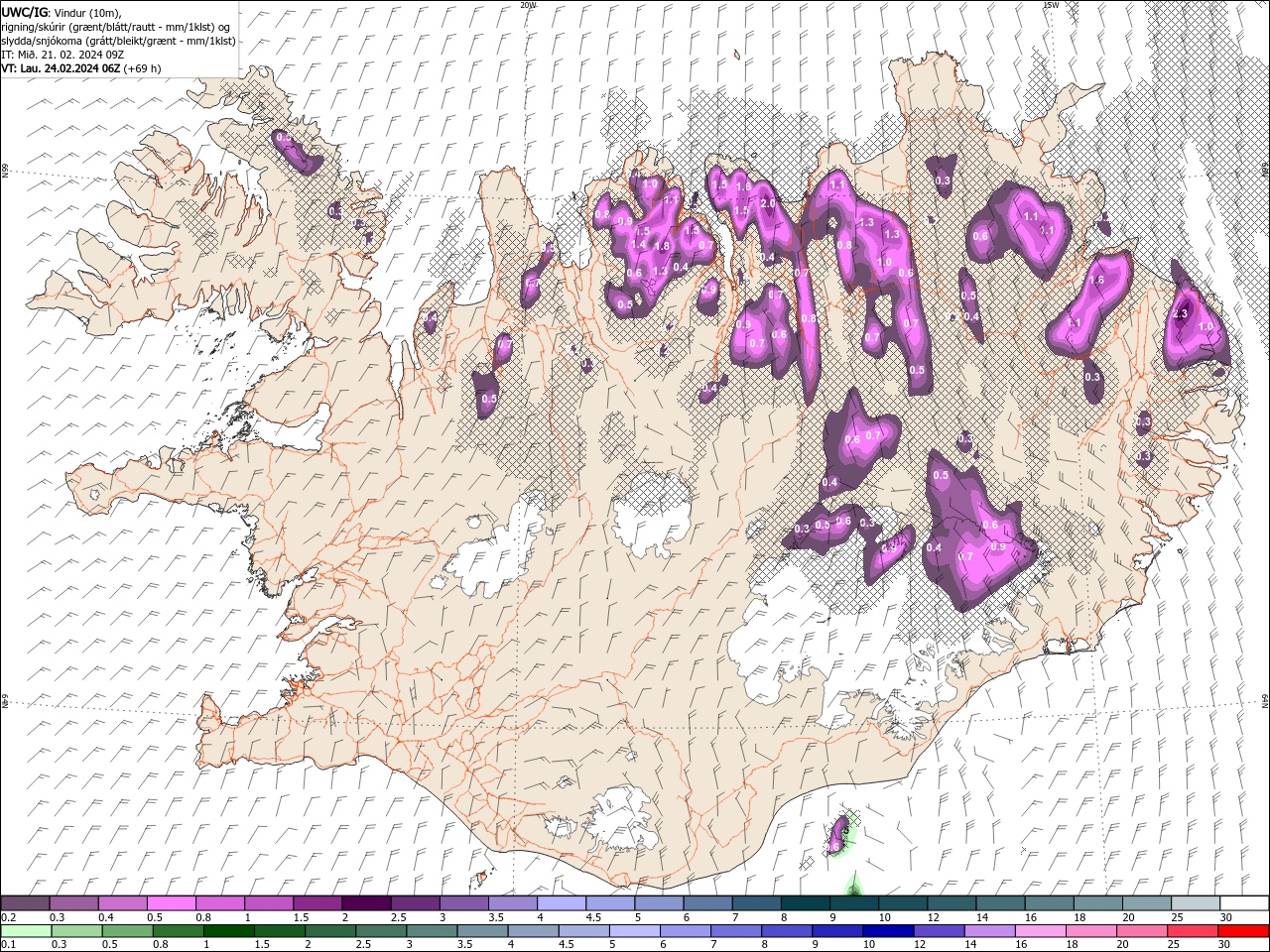Click the "0.4" label in the top legend row
Screen dimensions: 1270x952
pyautogui.click(x=106, y=916)
